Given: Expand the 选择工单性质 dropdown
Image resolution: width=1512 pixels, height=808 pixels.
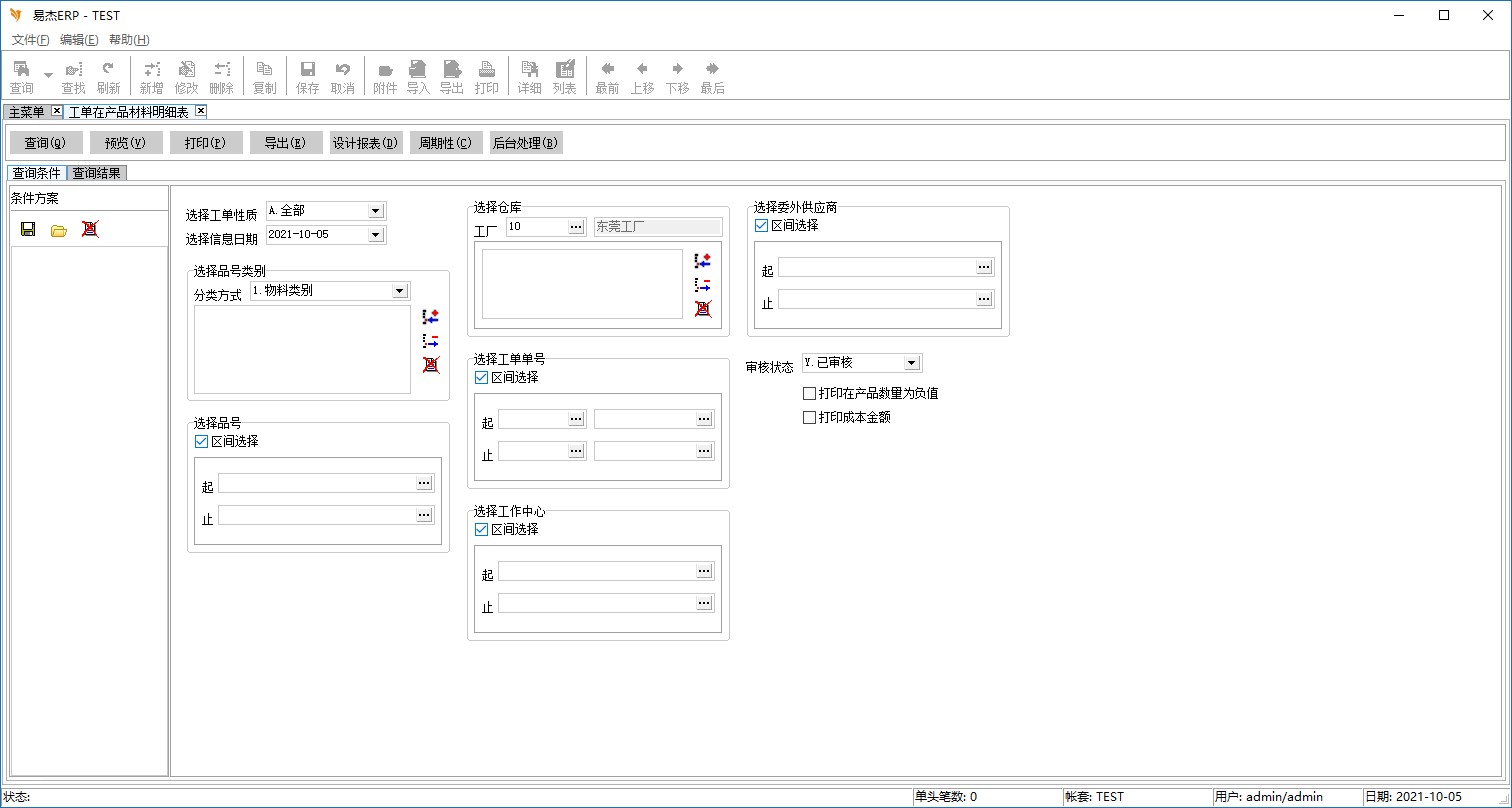Looking at the screenshot, I should click(376, 211).
